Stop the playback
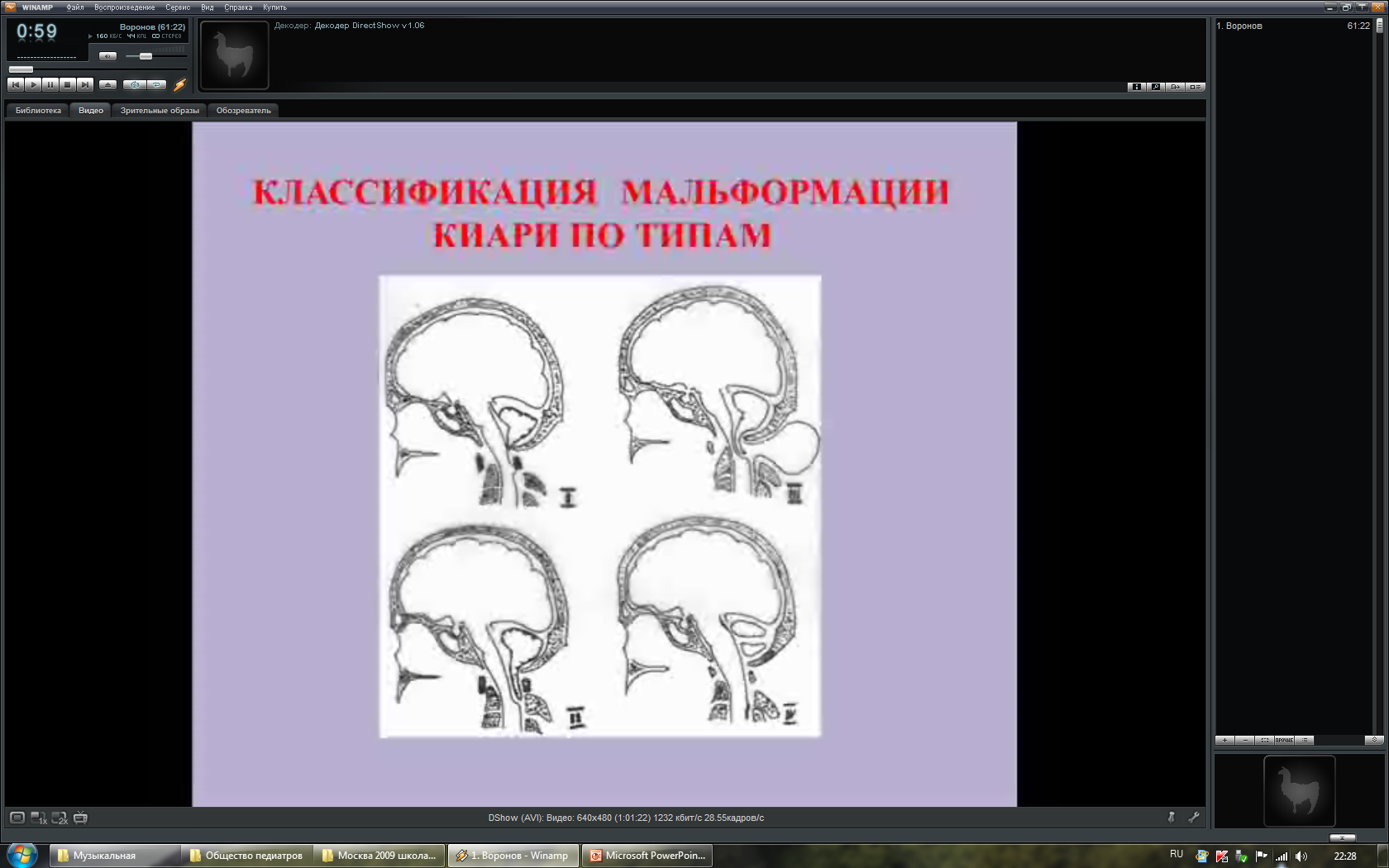This screenshot has width=1389, height=868. (68, 84)
